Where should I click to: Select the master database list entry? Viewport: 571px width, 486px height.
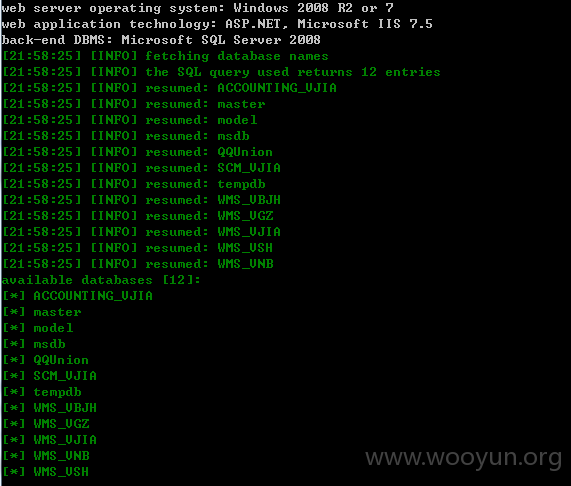point(42,312)
